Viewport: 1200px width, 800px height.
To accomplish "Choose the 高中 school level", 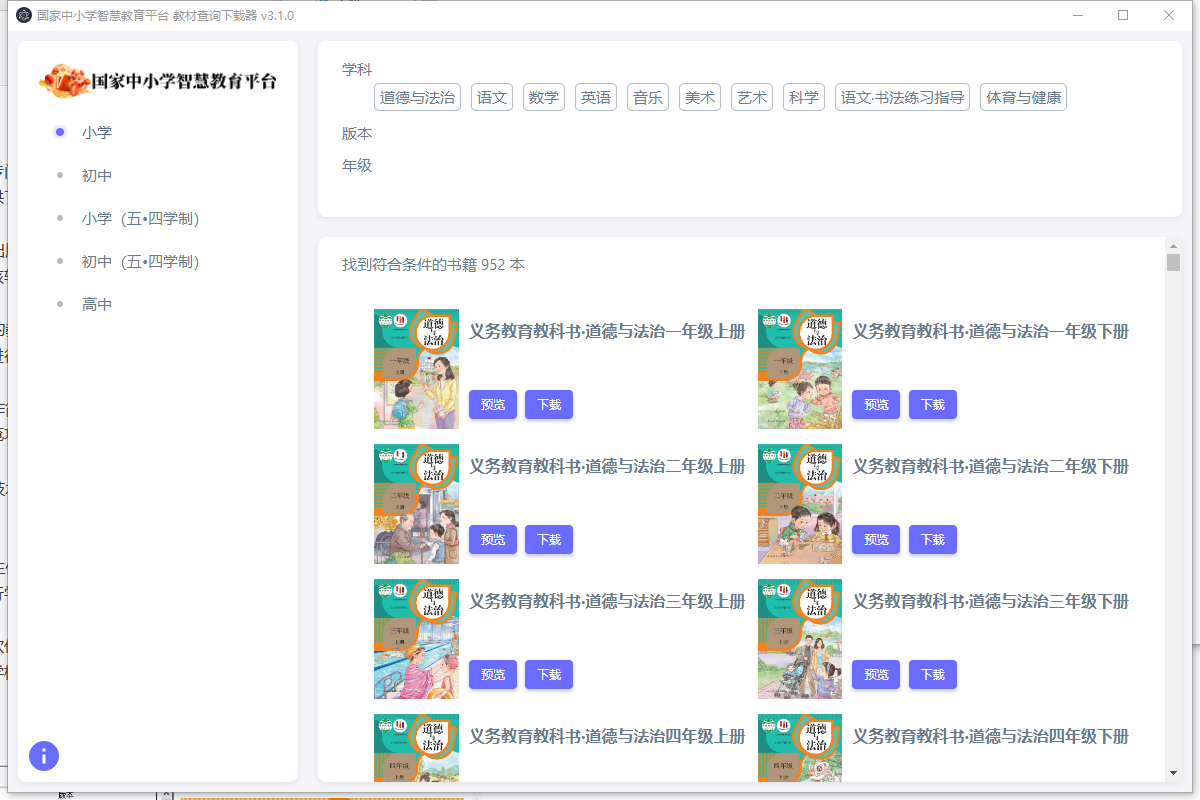I will tap(97, 304).
